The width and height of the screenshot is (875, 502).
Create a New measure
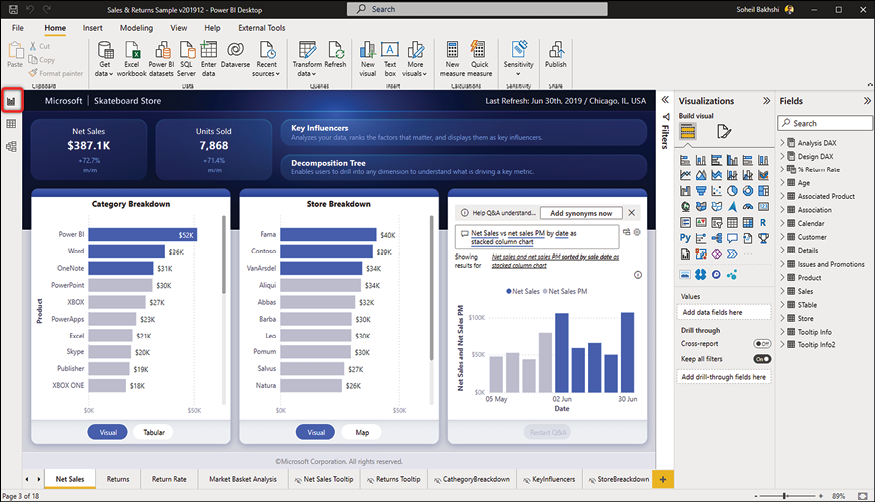453,59
